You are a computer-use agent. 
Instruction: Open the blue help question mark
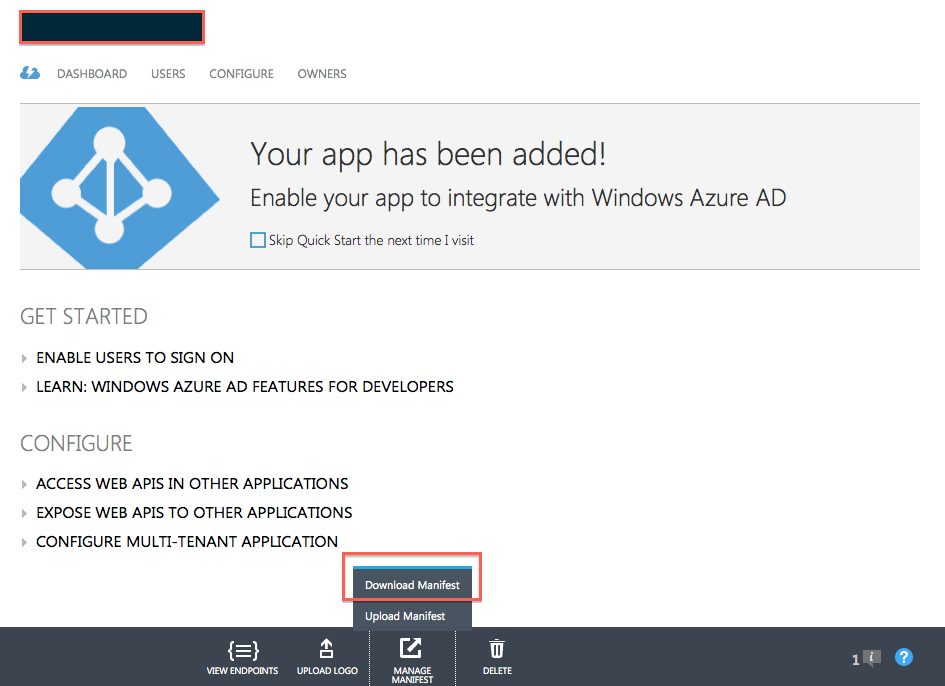coord(903,657)
